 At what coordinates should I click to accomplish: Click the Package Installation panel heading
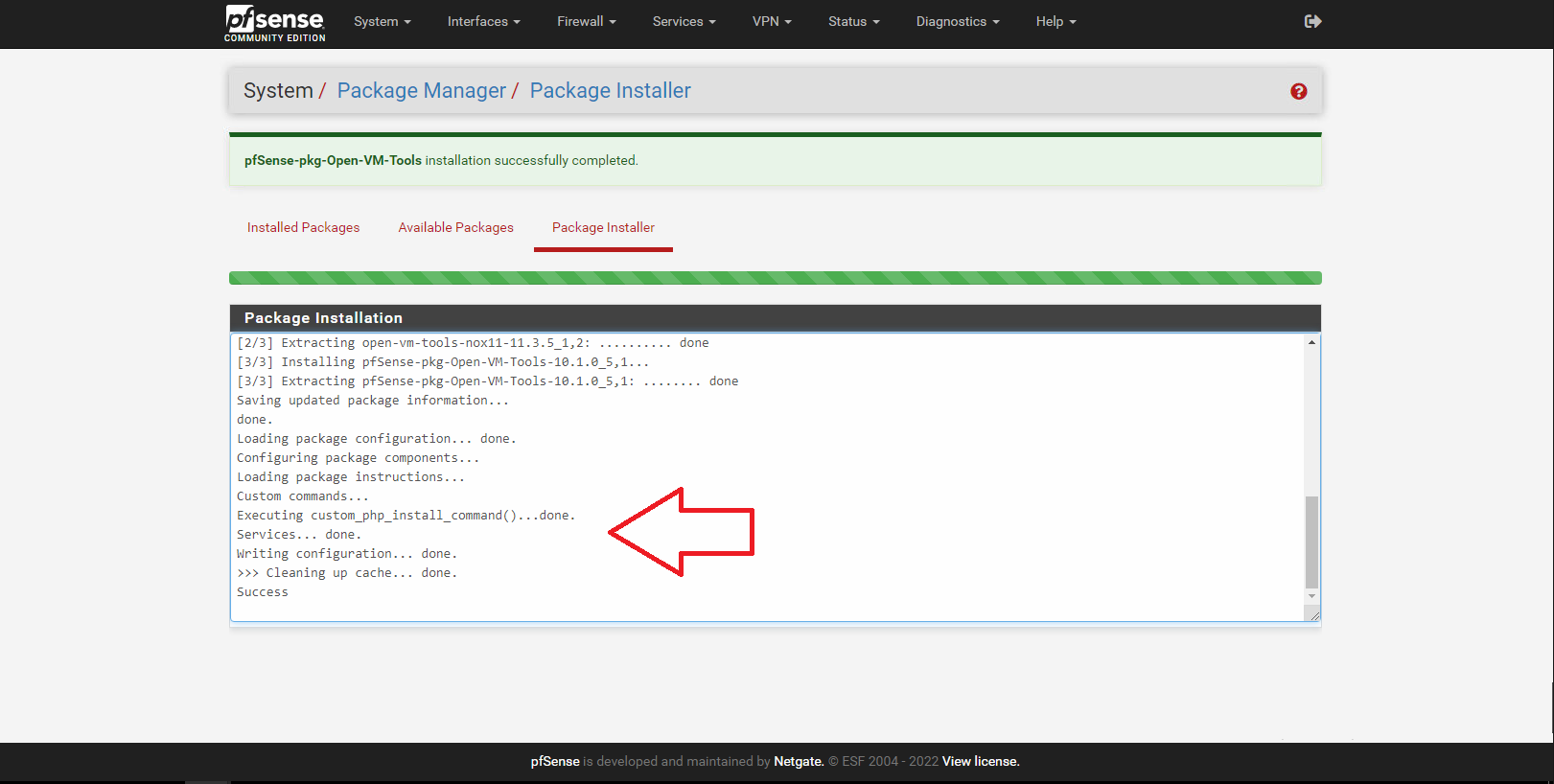coord(776,318)
